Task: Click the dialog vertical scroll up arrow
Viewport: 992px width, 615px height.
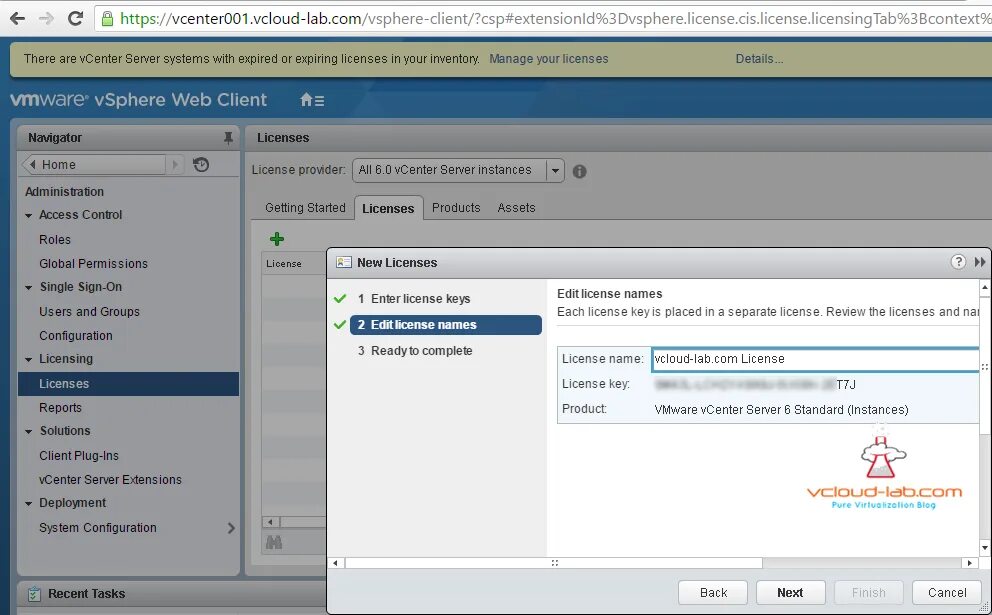Action: 984,287
